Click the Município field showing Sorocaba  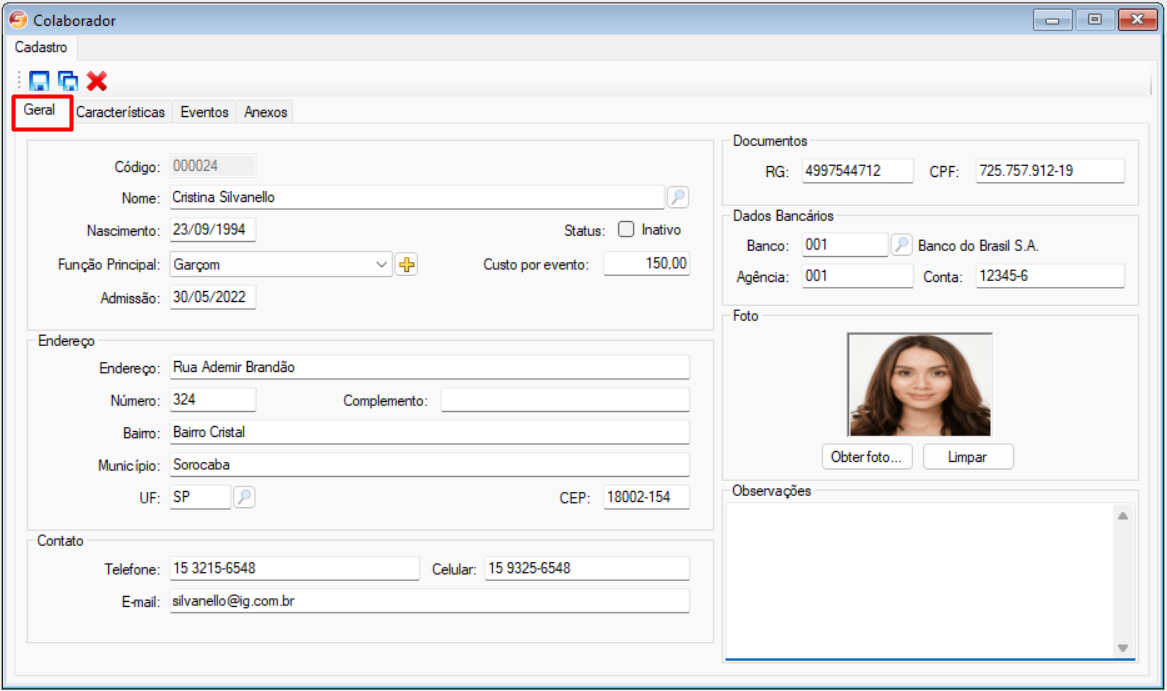pos(429,465)
